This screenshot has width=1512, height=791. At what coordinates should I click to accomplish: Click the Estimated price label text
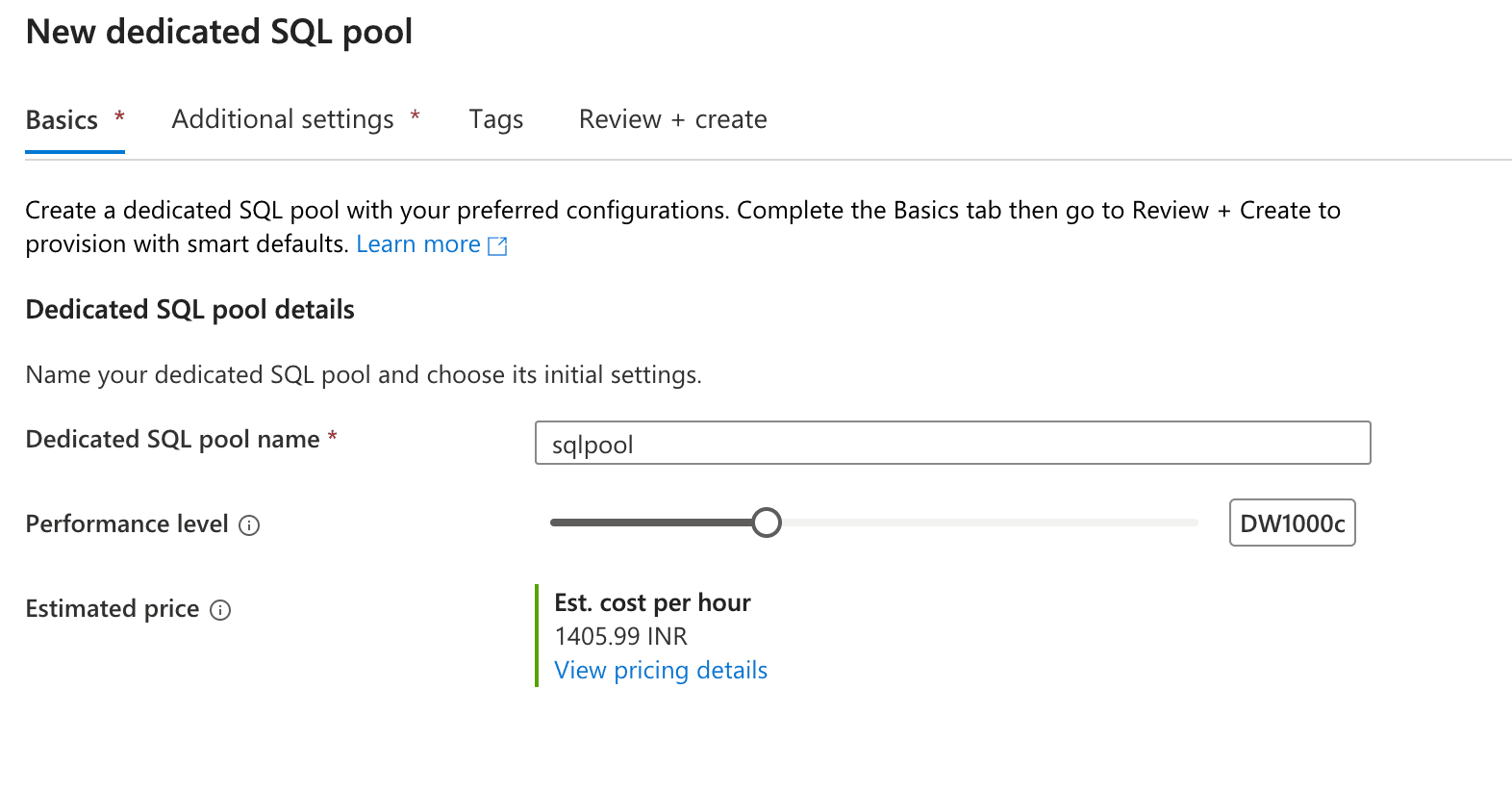113,609
